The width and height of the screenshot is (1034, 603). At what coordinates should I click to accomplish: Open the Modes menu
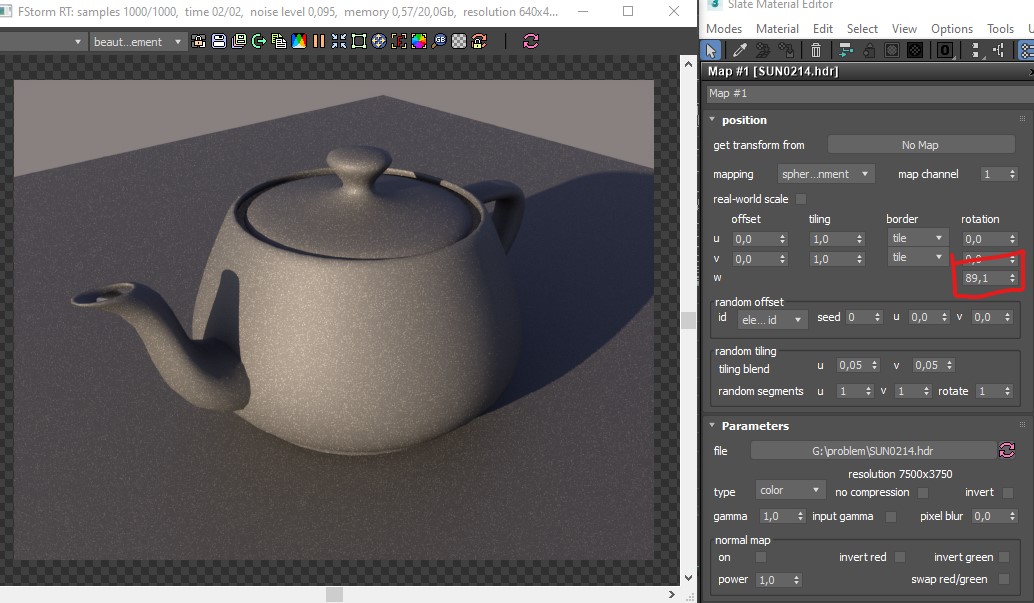[724, 28]
